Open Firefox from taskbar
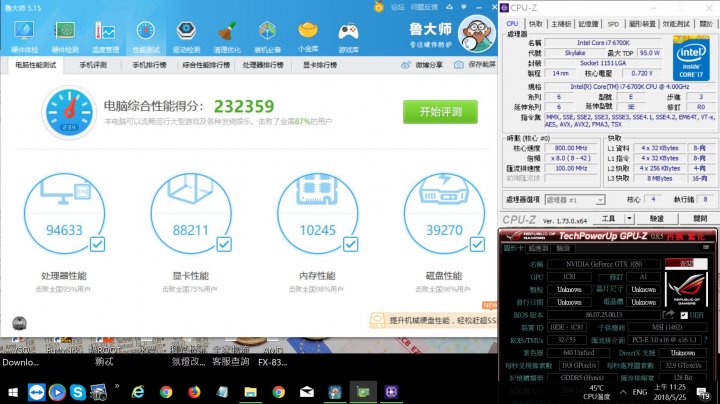The width and height of the screenshot is (720, 404). point(194,392)
